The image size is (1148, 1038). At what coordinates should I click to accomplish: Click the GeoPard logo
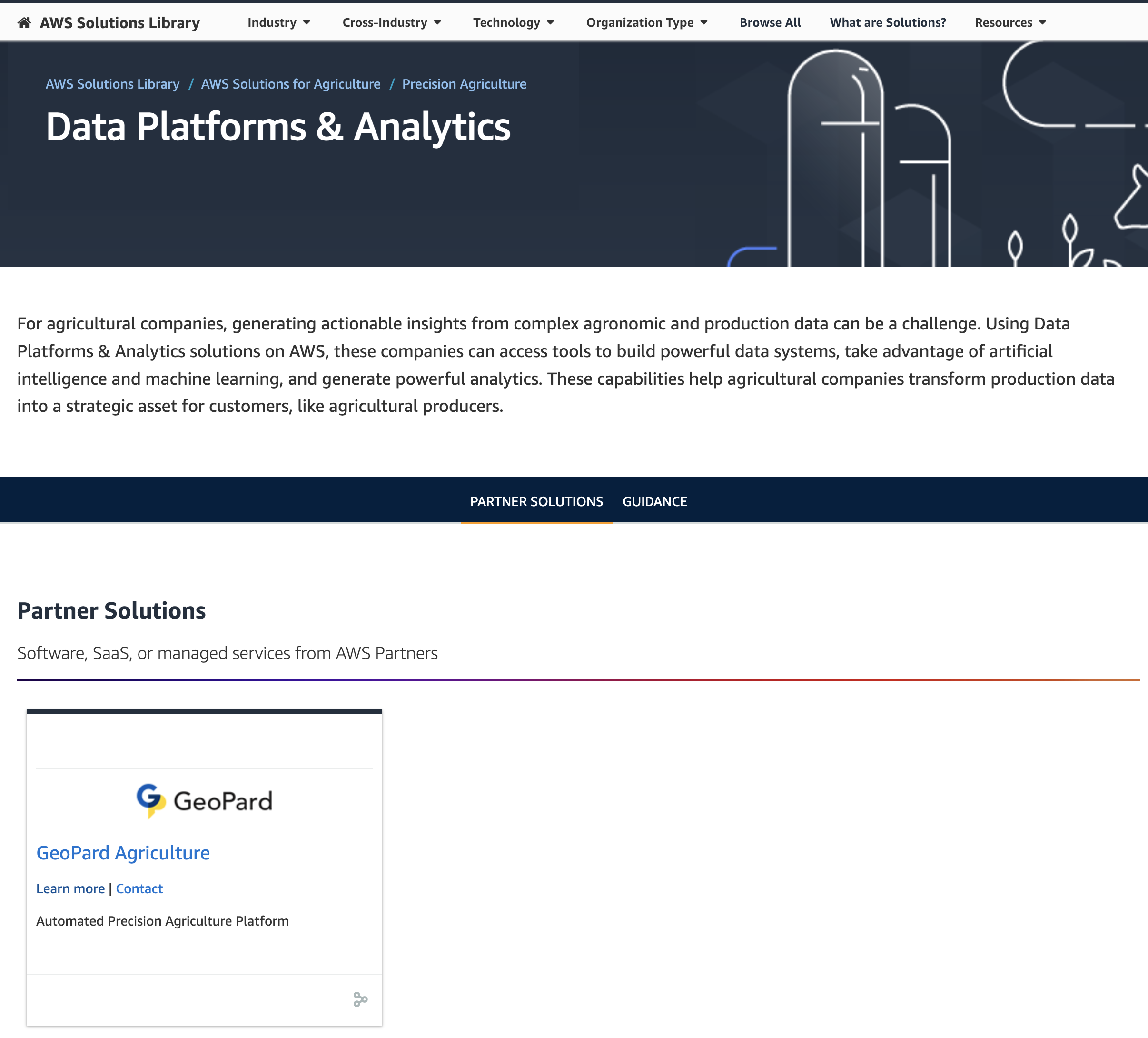coord(205,800)
